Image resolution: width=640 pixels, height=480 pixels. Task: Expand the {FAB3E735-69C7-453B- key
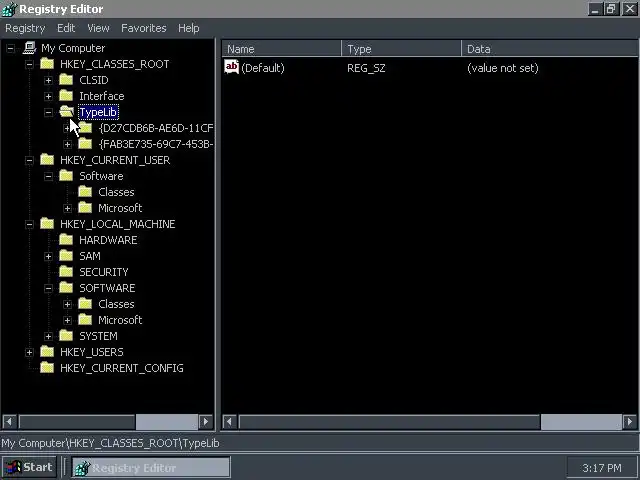click(67, 144)
